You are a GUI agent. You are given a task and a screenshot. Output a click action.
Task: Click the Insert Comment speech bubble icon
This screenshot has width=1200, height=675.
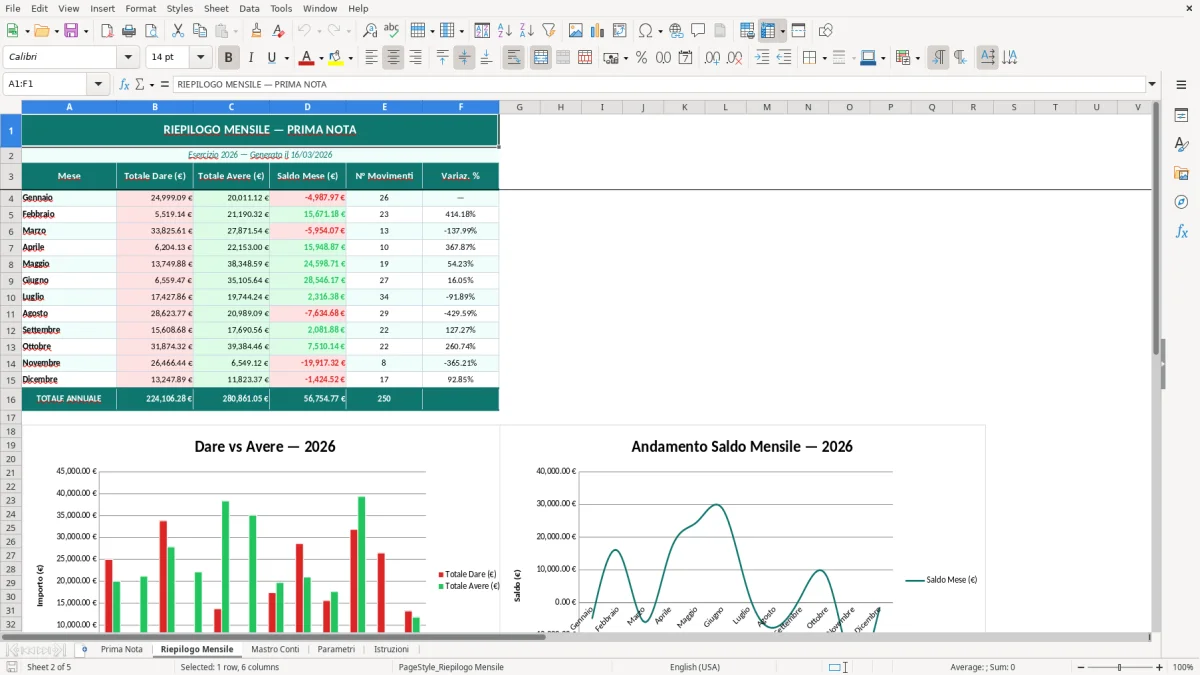coord(698,31)
